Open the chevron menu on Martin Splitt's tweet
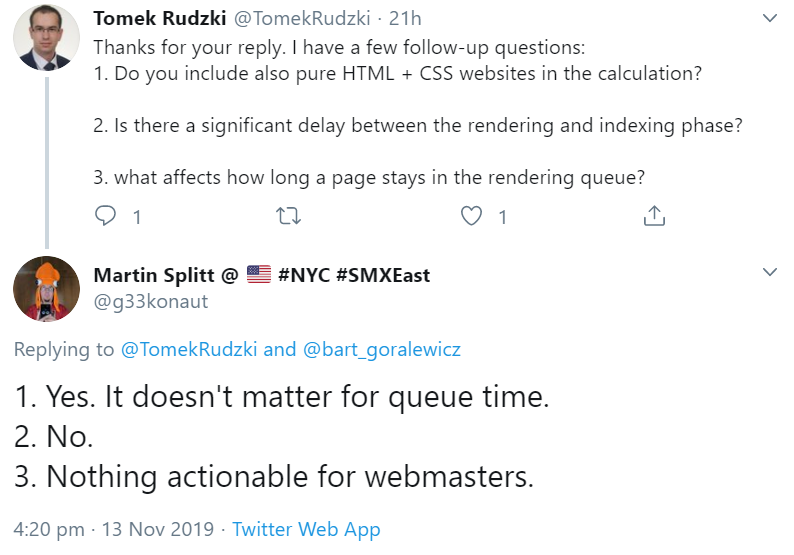The height and width of the screenshot is (555, 794). pos(769,272)
